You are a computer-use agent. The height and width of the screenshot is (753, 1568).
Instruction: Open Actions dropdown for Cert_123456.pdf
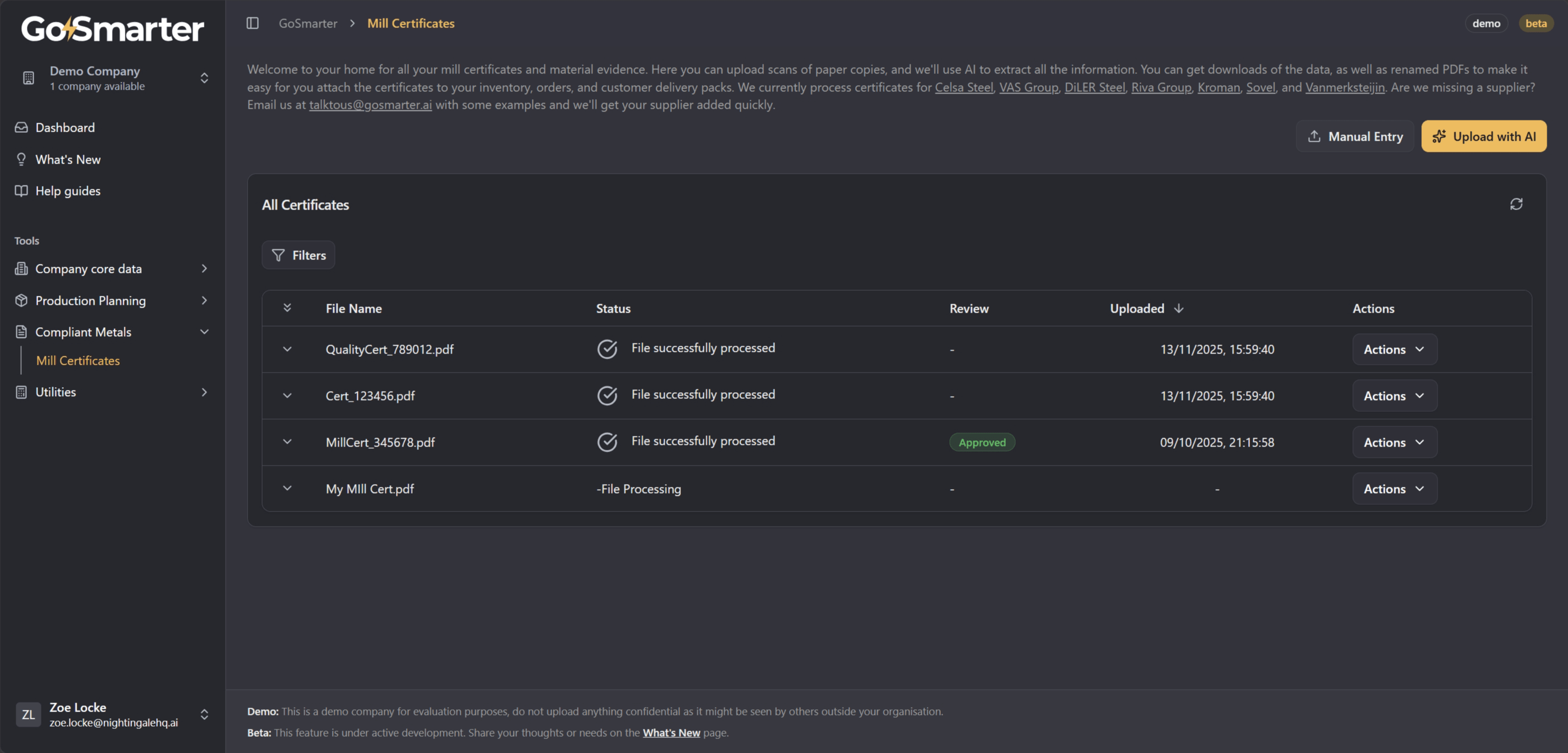tap(1394, 396)
